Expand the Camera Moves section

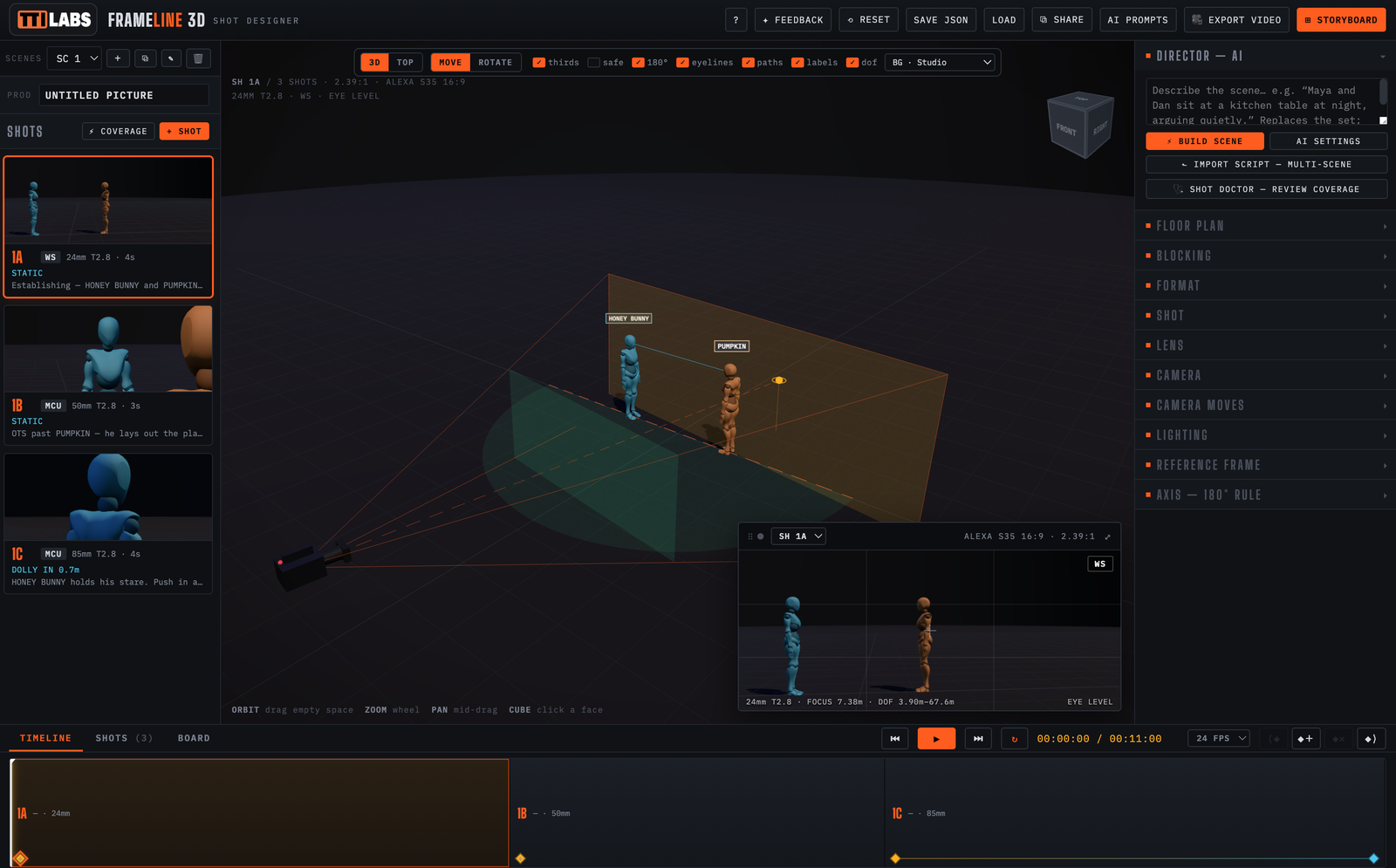pos(1265,406)
